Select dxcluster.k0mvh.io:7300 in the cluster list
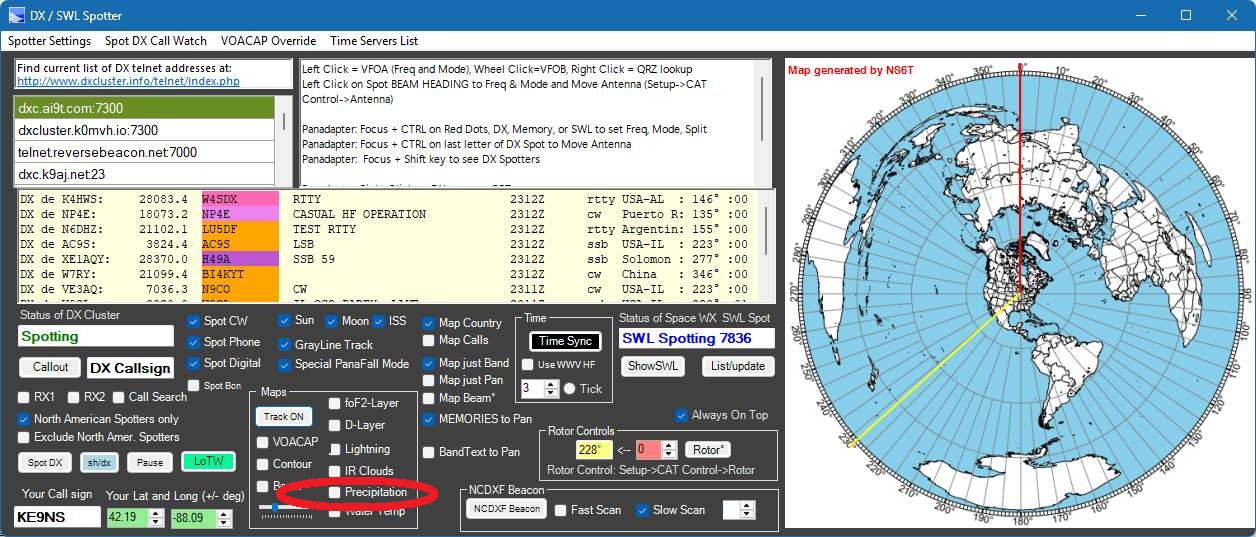Image resolution: width=1256 pixels, height=537 pixels. click(x=145, y=130)
